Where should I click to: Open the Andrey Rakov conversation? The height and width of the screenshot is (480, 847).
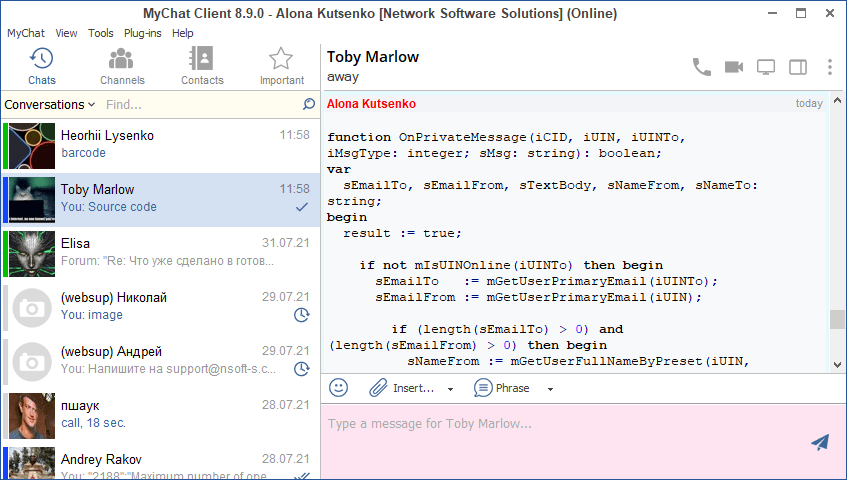click(161, 462)
